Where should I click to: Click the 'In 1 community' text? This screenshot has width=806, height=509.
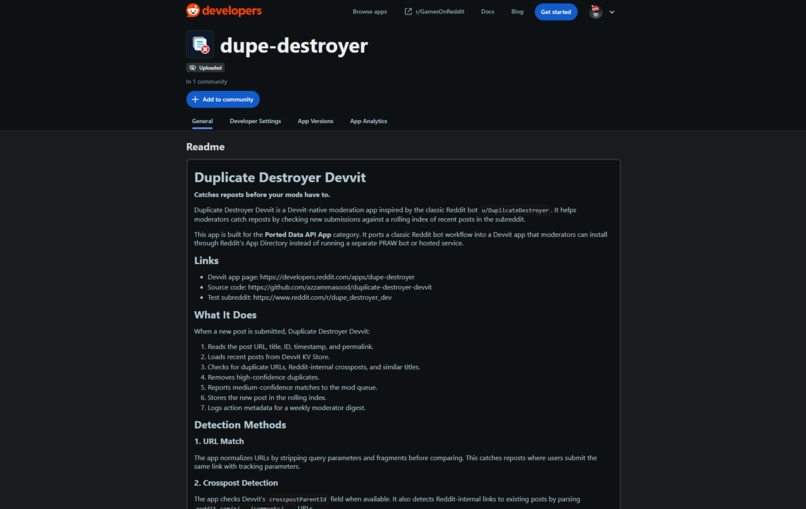tap(206, 81)
